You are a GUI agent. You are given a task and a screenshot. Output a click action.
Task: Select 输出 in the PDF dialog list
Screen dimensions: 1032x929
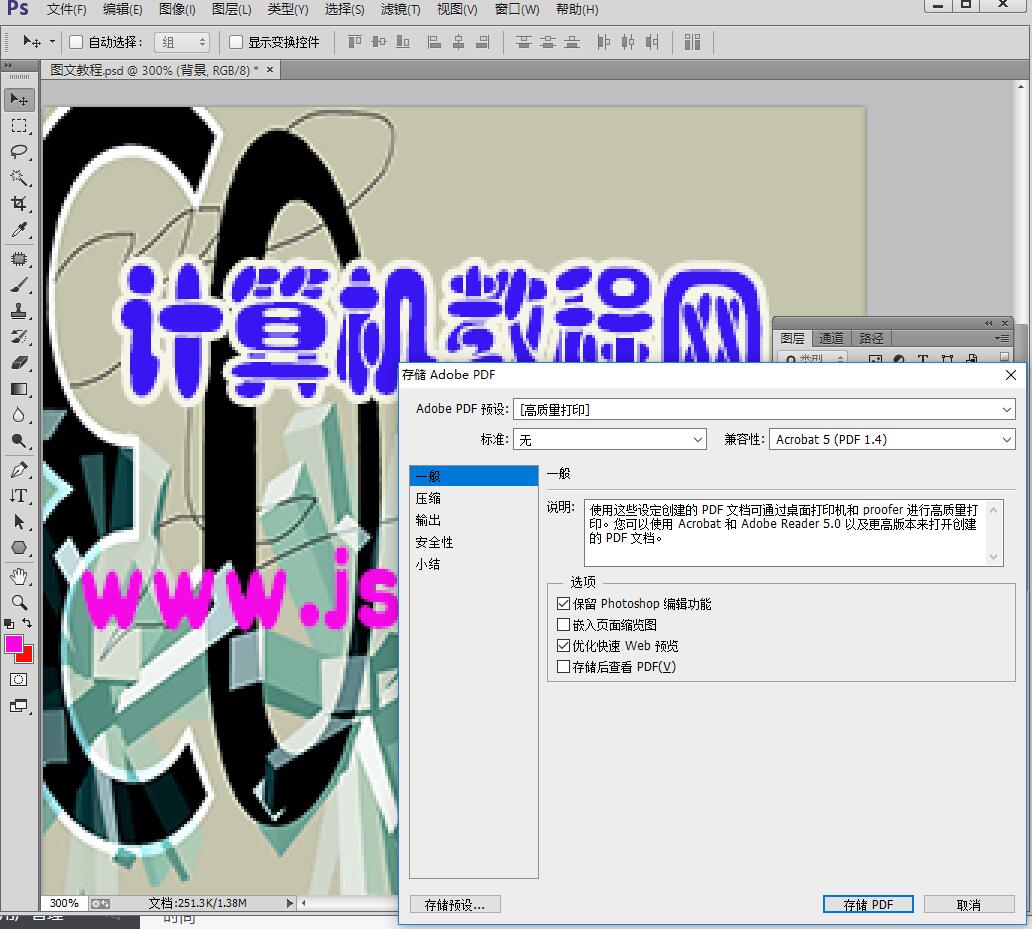[x=473, y=520]
